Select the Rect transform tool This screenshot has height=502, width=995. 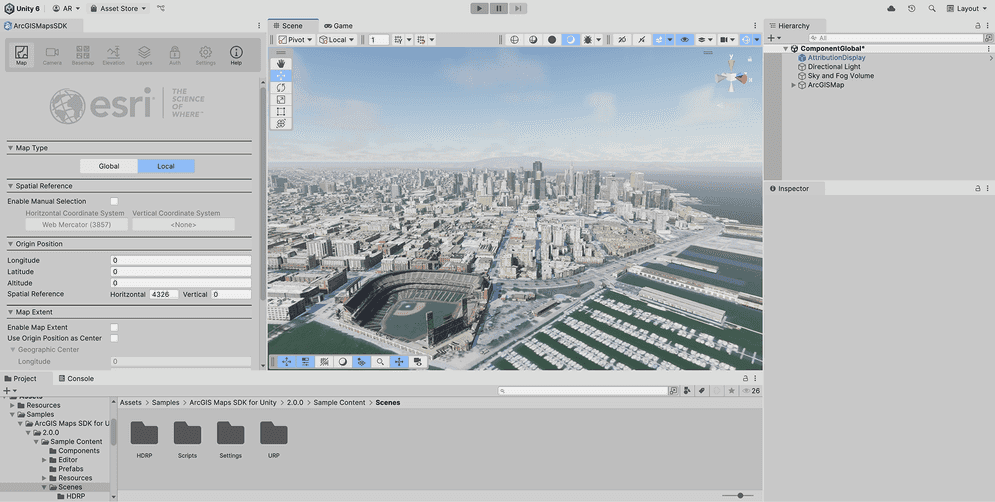tap(281, 112)
